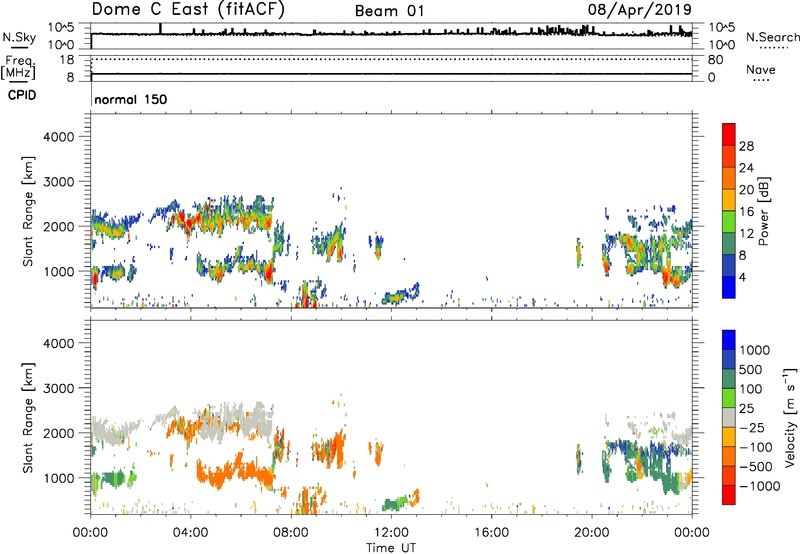
Task: Click the 'Freq. [MHz]' axis label
Action: pyautogui.click(x=19, y=67)
